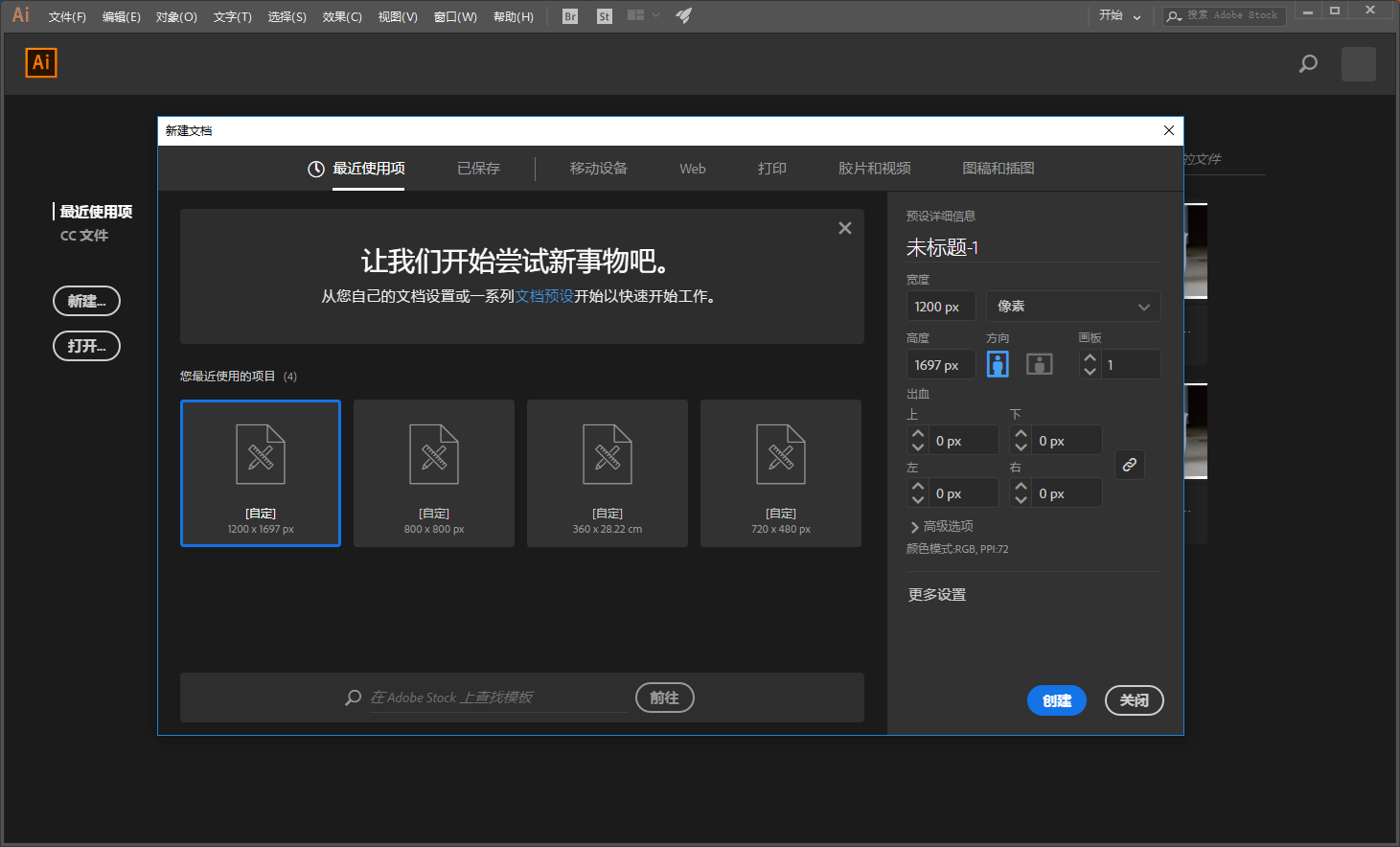Select CC 文件 in left sidebar
The image size is (1400, 847).
84,236
